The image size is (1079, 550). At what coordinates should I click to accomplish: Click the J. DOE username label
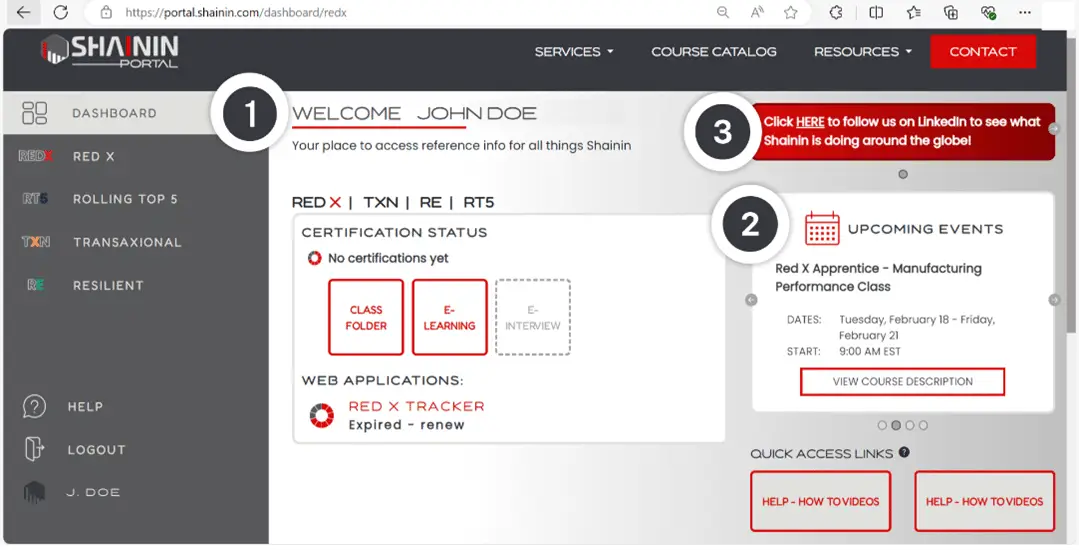94,492
